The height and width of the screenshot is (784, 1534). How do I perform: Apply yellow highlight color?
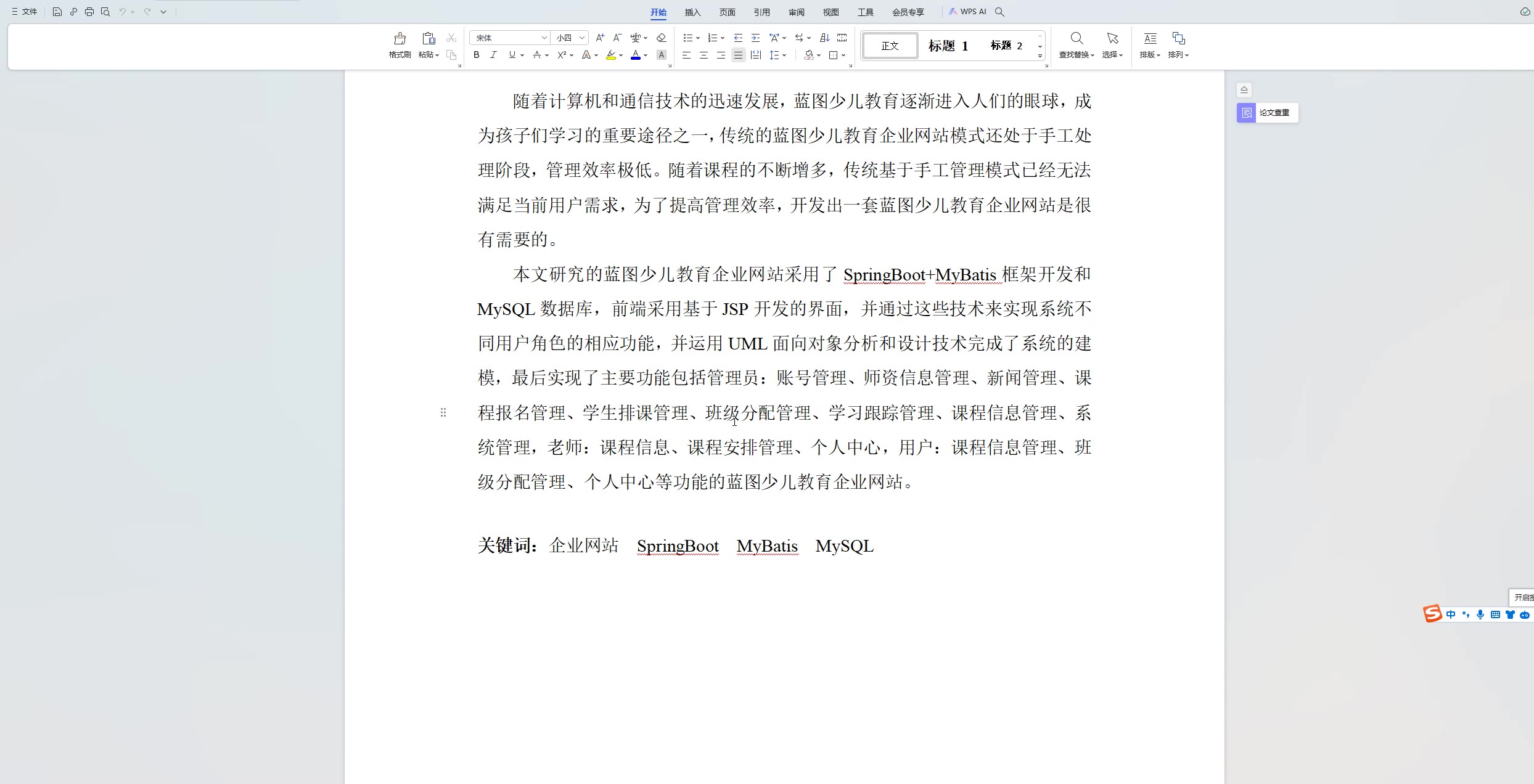tap(610, 55)
